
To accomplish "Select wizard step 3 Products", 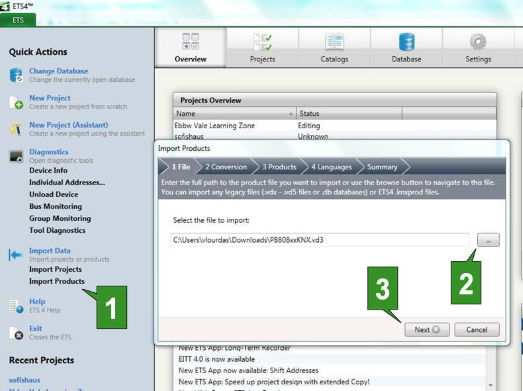I will pyautogui.click(x=279, y=167).
